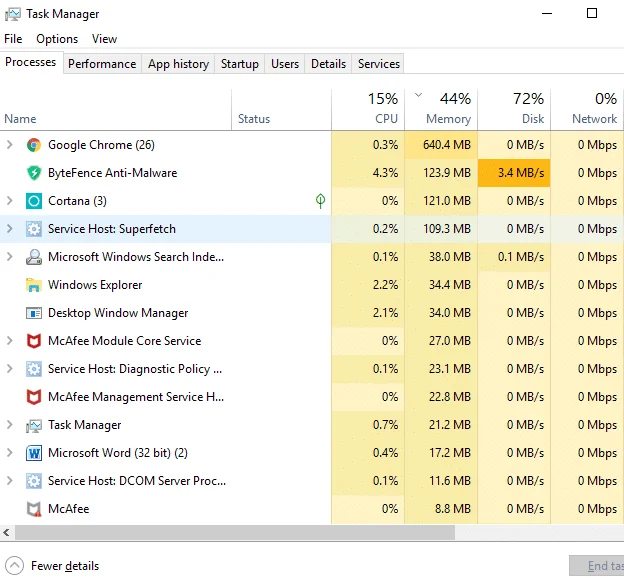Click the 109.3 MB Superfetch memory value
Viewport: 624px width, 578px height.
point(447,229)
